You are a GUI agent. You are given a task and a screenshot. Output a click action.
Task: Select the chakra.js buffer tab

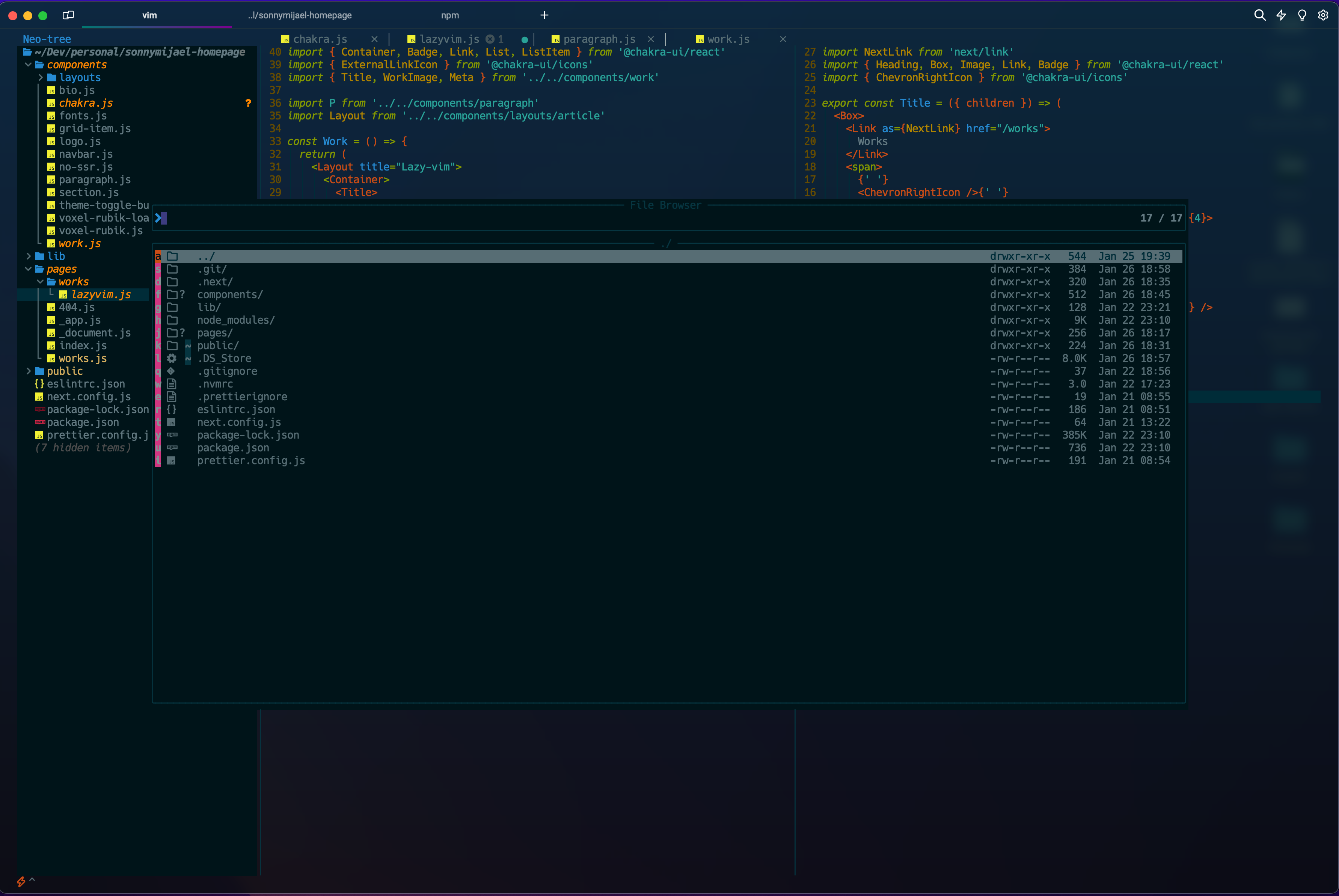320,39
